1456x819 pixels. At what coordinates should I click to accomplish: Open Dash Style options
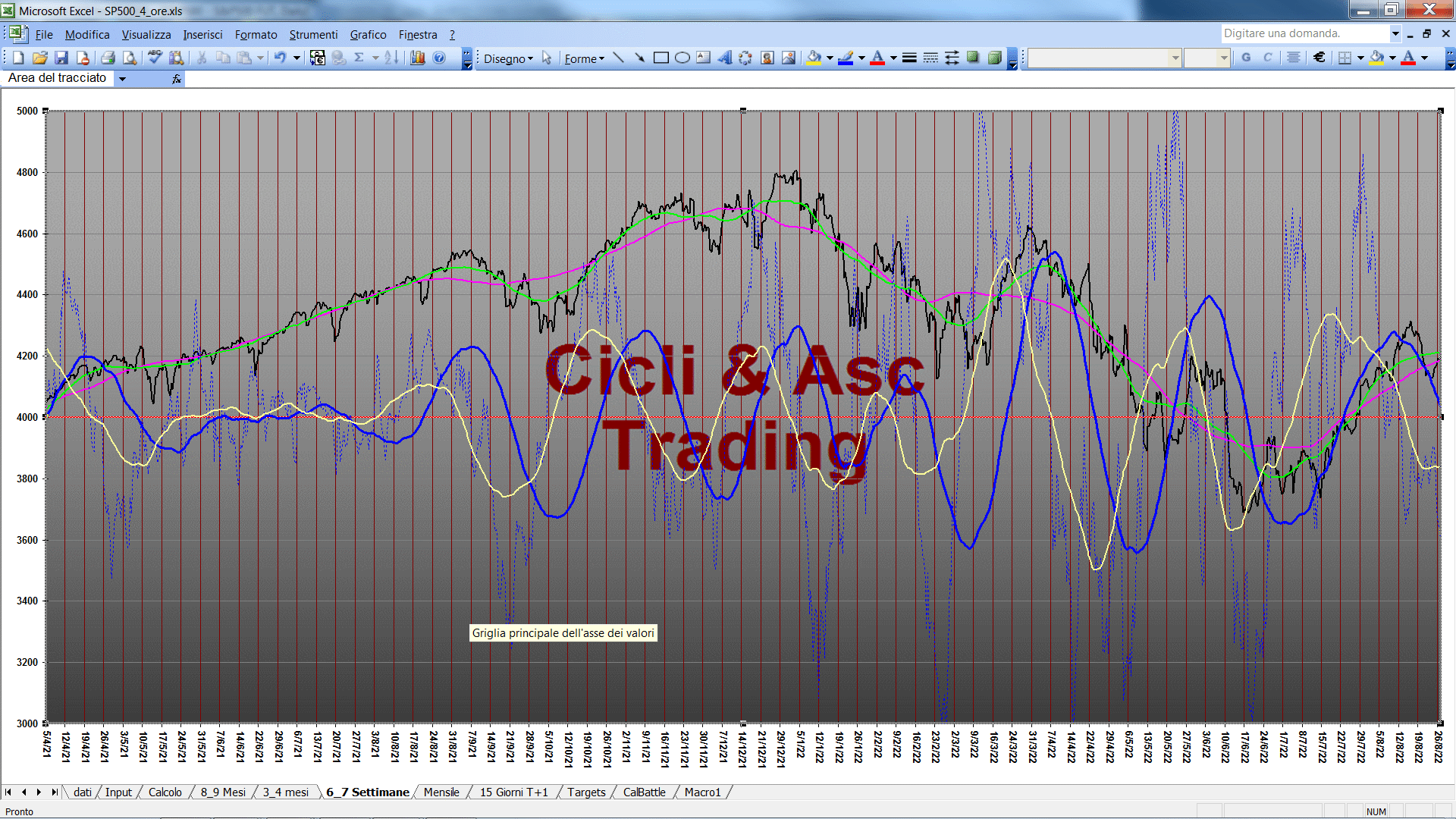(x=930, y=58)
